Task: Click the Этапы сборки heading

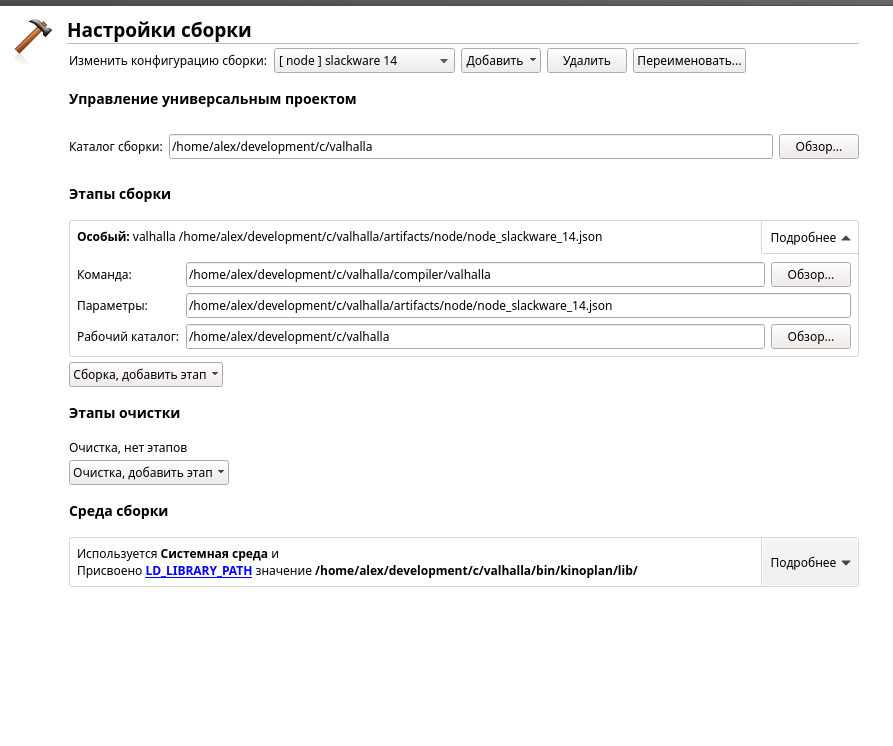Action: pyautogui.click(x=120, y=194)
